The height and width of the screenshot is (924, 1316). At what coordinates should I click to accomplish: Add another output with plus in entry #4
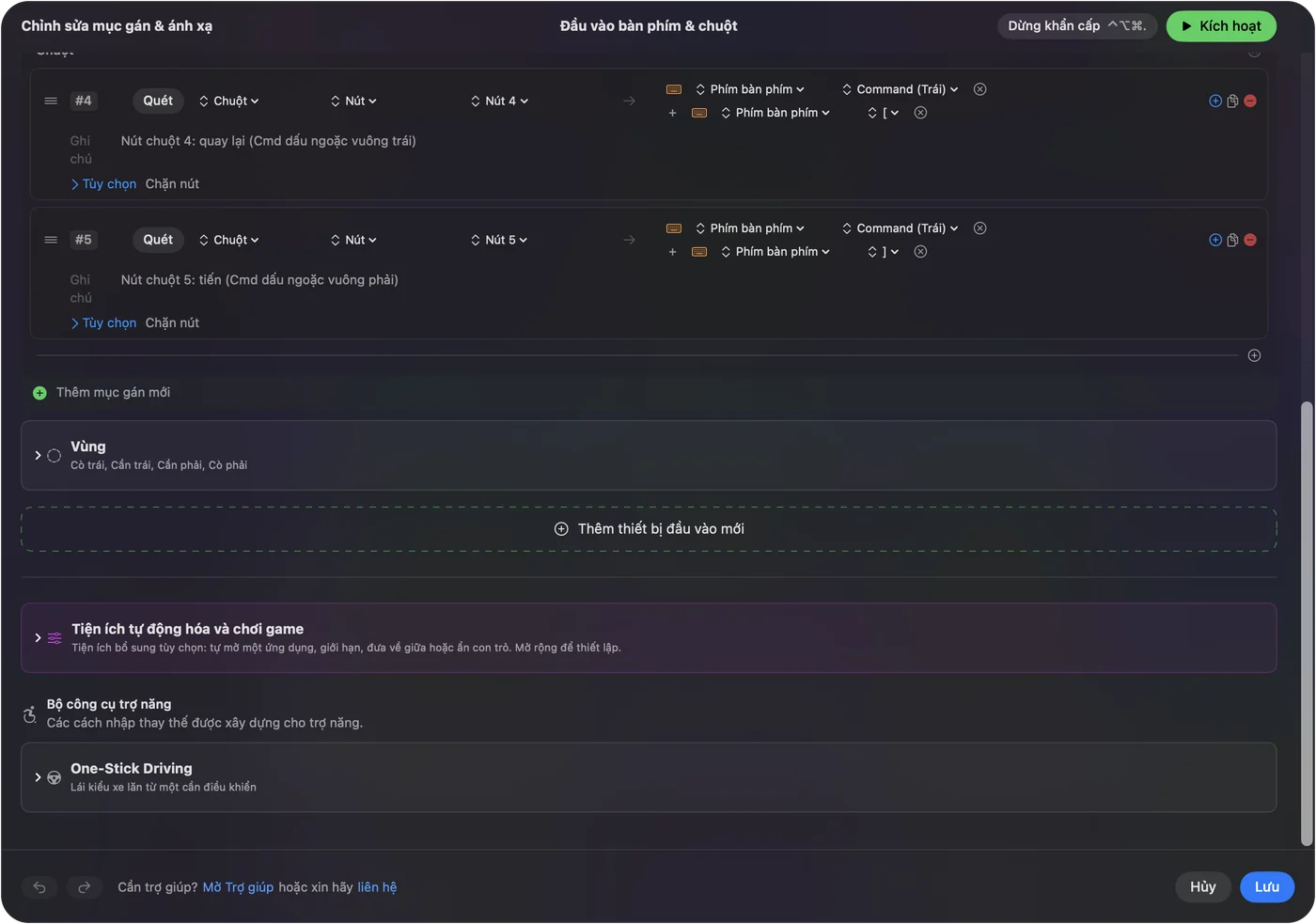672,113
